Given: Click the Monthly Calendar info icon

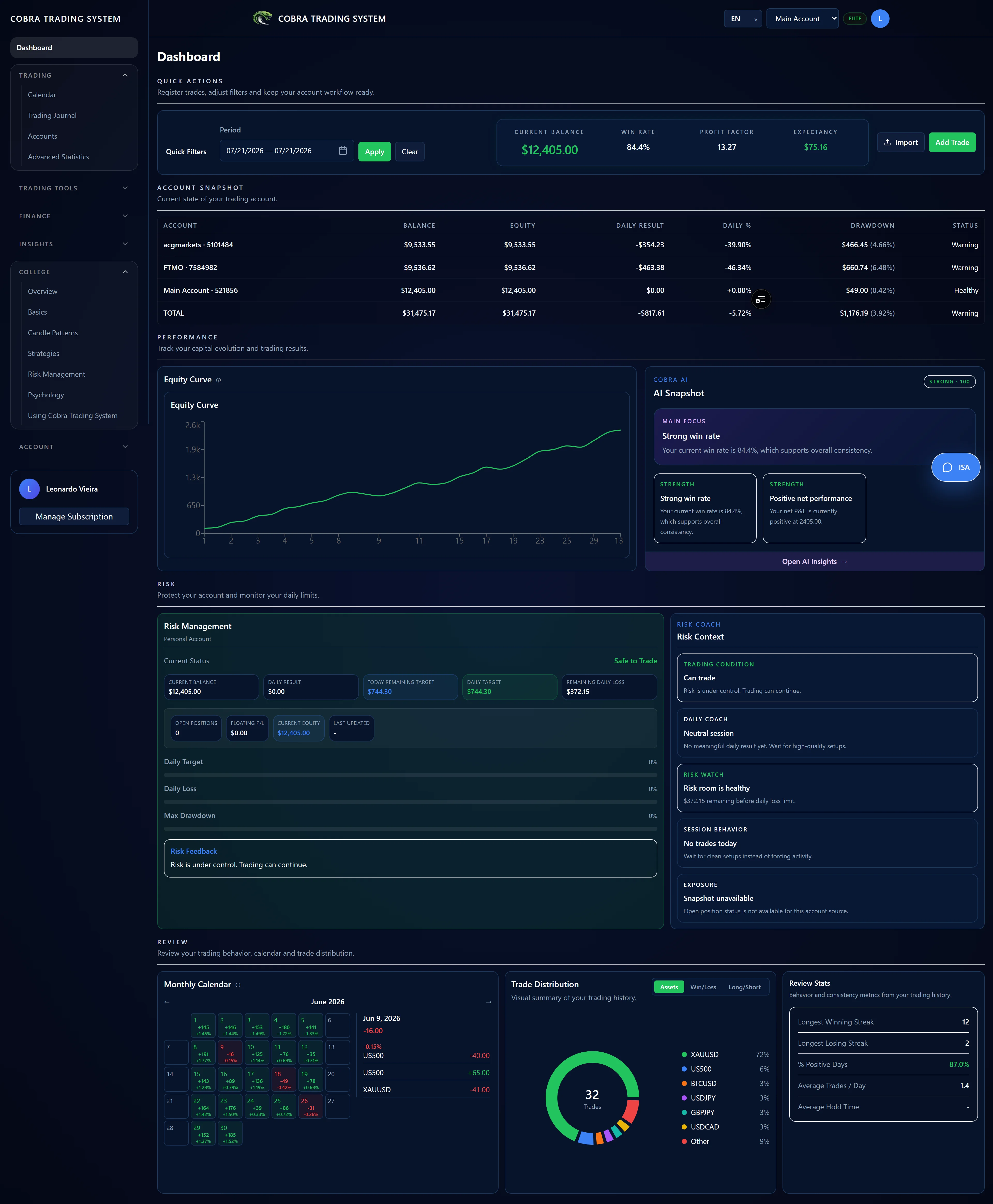Looking at the screenshot, I should coord(238,985).
